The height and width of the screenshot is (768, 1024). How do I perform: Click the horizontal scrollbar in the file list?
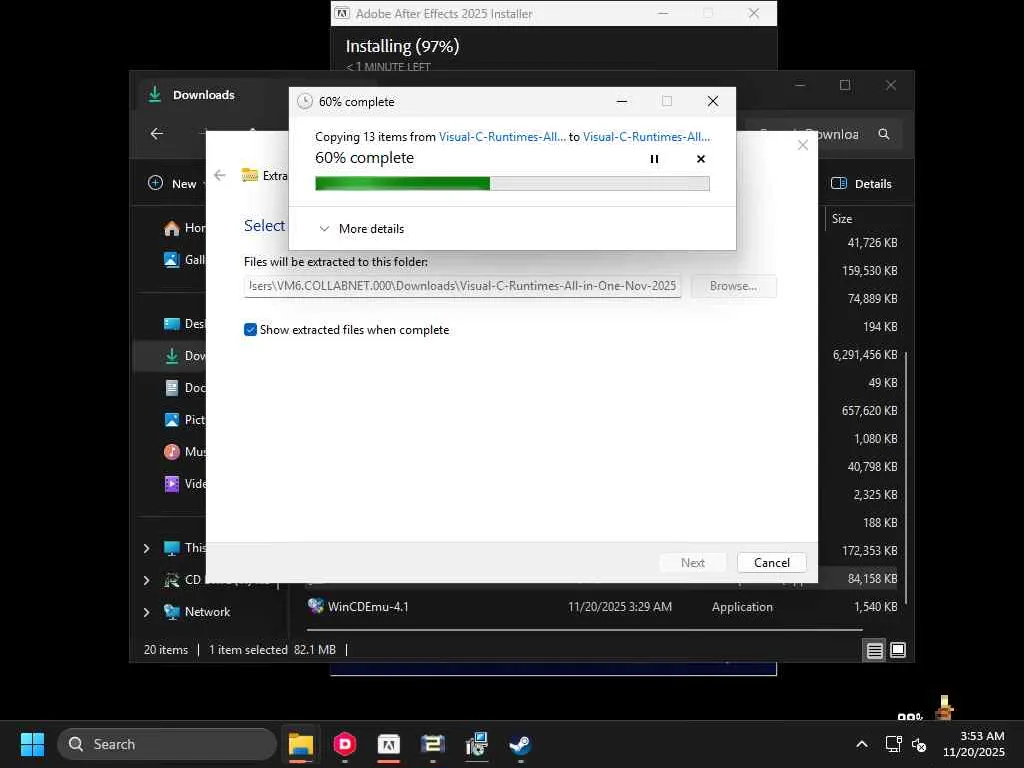coord(584,630)
